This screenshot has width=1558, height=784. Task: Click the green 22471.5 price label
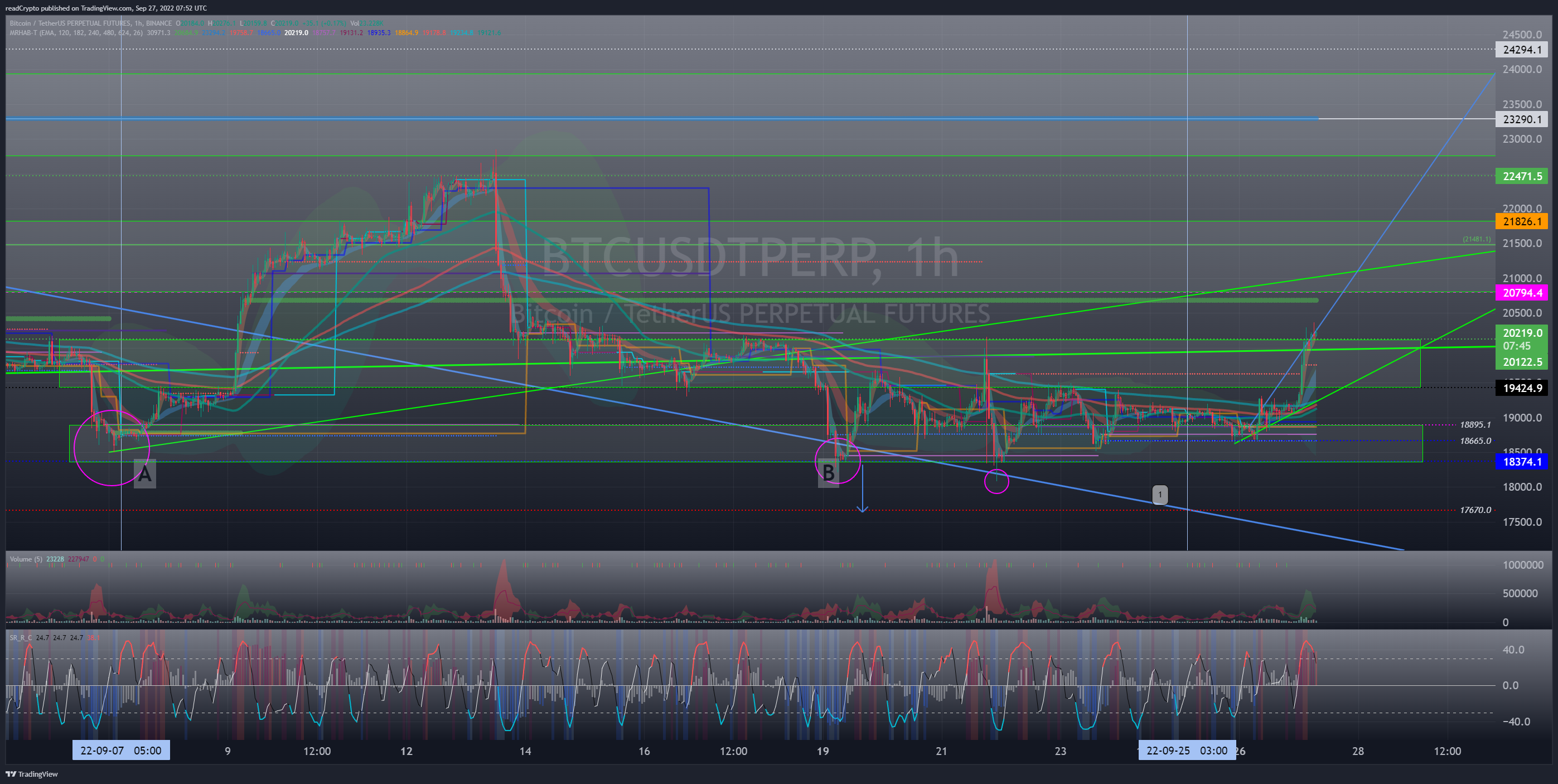tap(1522, 176)
